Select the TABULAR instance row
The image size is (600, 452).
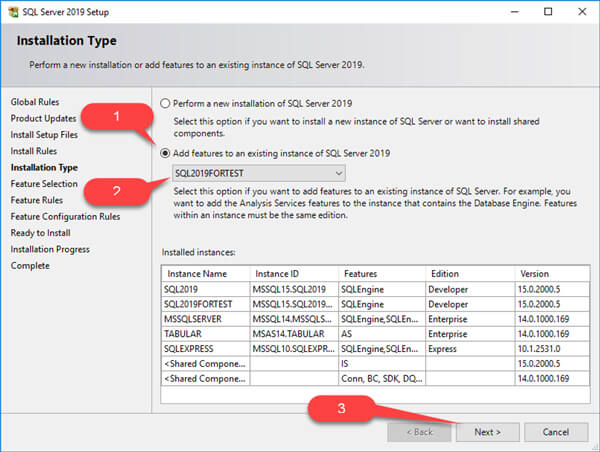pos(375,334)
